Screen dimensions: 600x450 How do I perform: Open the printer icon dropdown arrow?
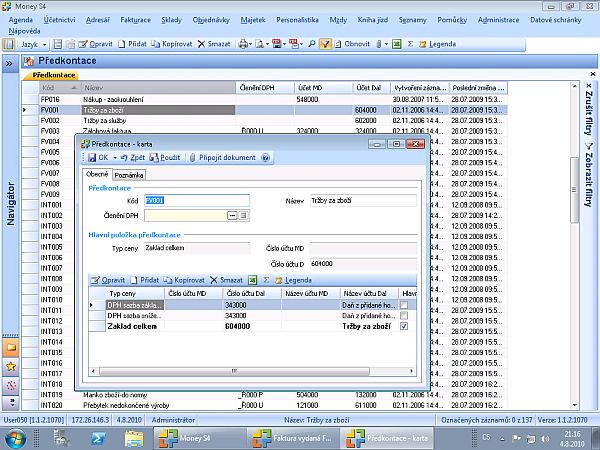(250, 44)
